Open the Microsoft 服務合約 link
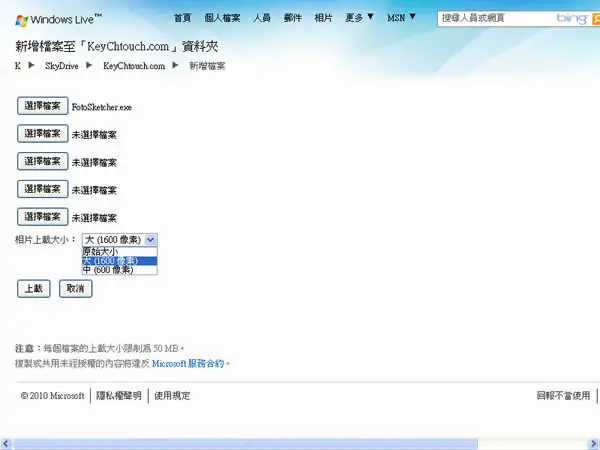Image resolution: width=600 pixels, height=450 pixels. (x=188, y=364)
